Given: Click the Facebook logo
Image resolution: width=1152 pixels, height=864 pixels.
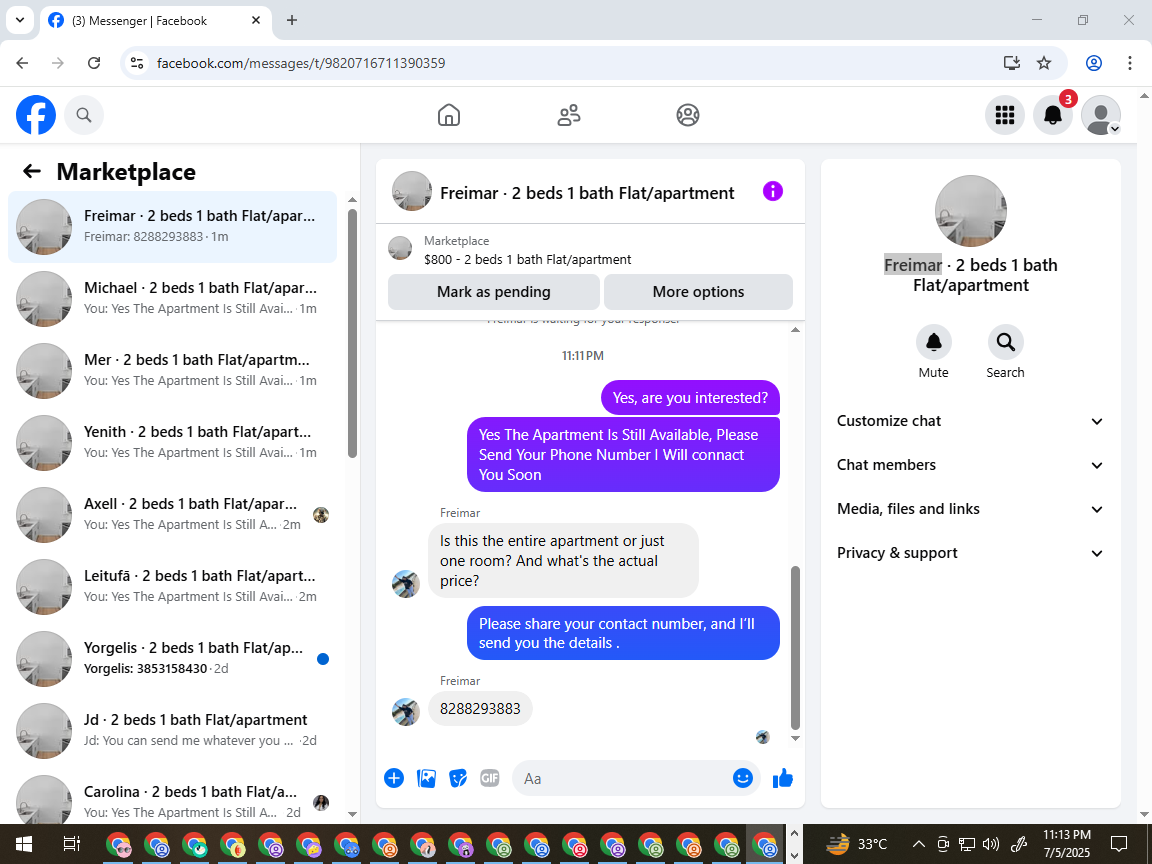Looking at the screenshot, I should coord(36,115).
